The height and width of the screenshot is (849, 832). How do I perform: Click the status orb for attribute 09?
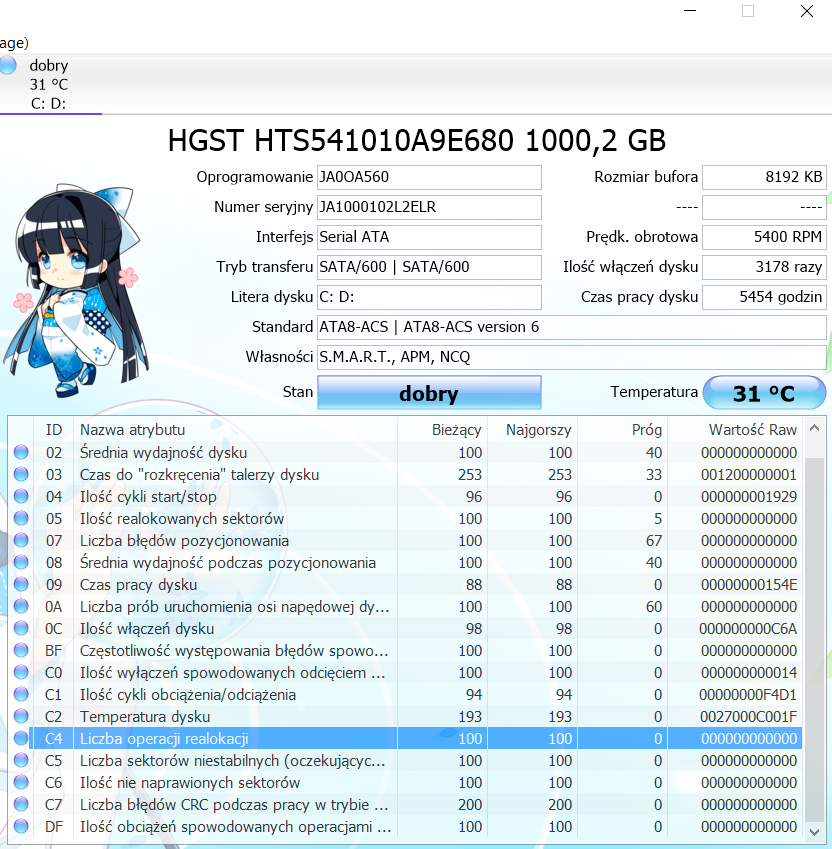[x=21, y=584]
